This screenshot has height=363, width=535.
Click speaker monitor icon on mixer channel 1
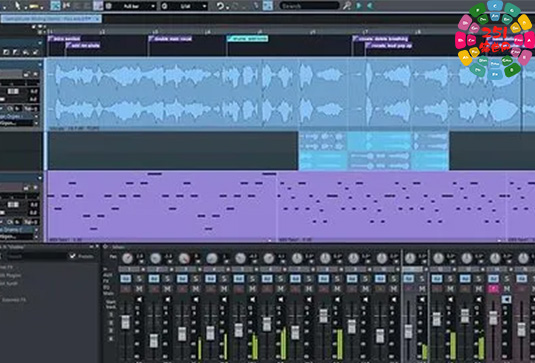coord(139,300)
